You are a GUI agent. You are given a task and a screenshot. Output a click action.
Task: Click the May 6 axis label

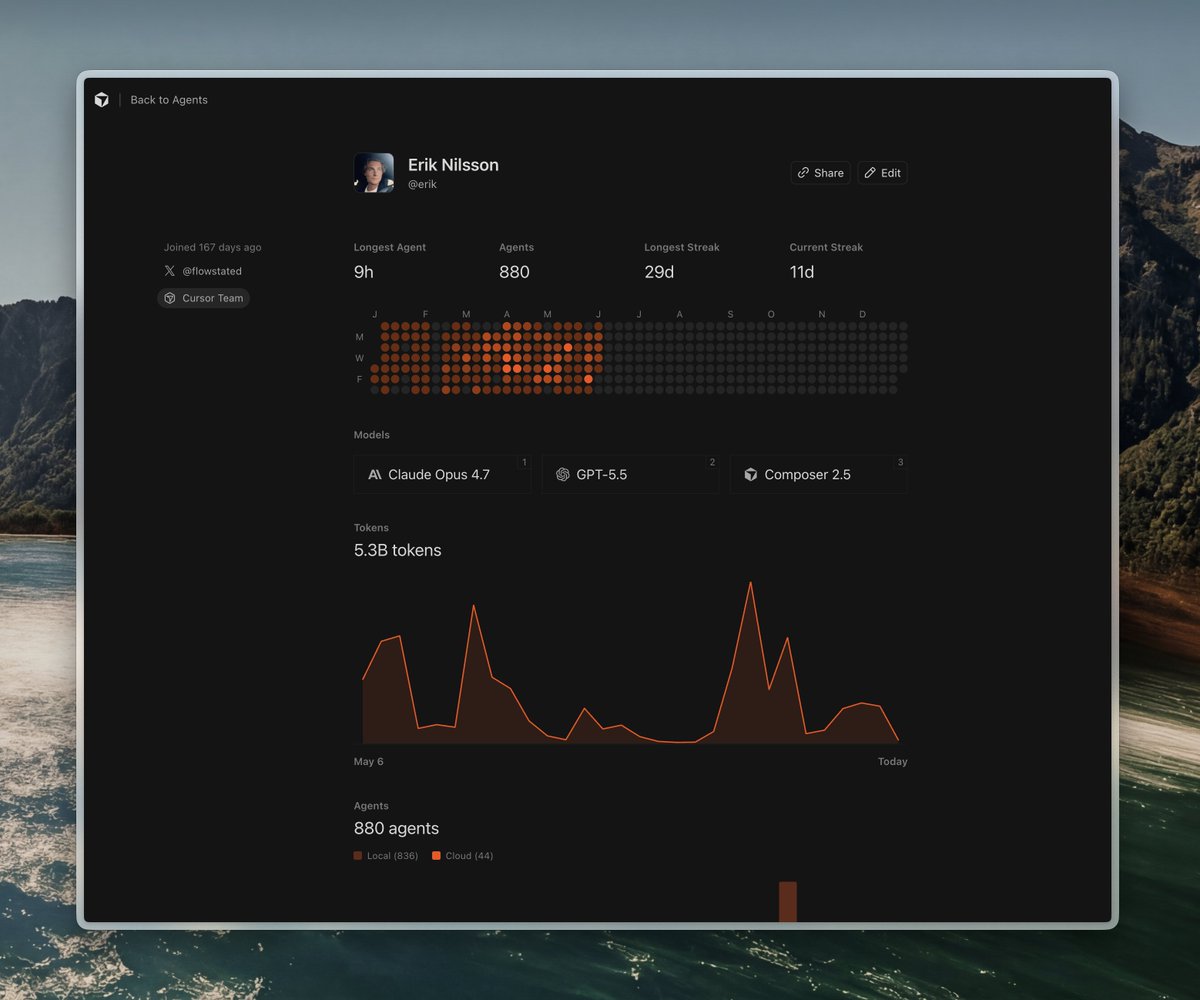click(x=369, y=762)
